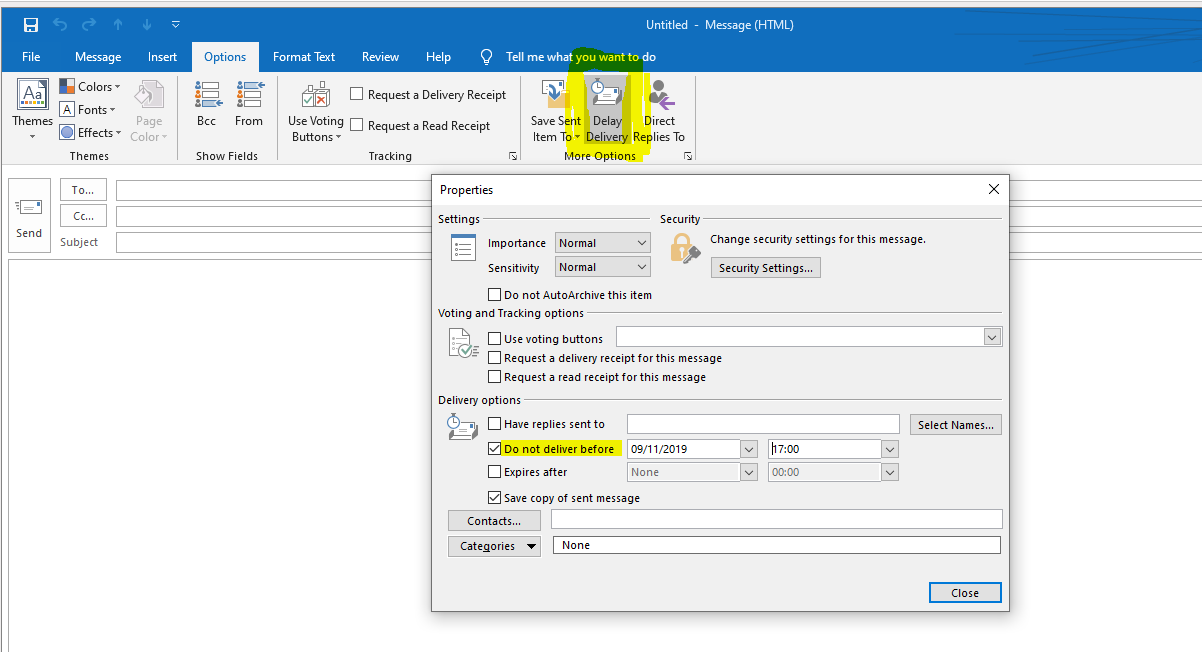The width and height of the screenshot is (1202, 652).
Task: Open the Use Voting Buttons menu
Action: (x=316, y=111)
